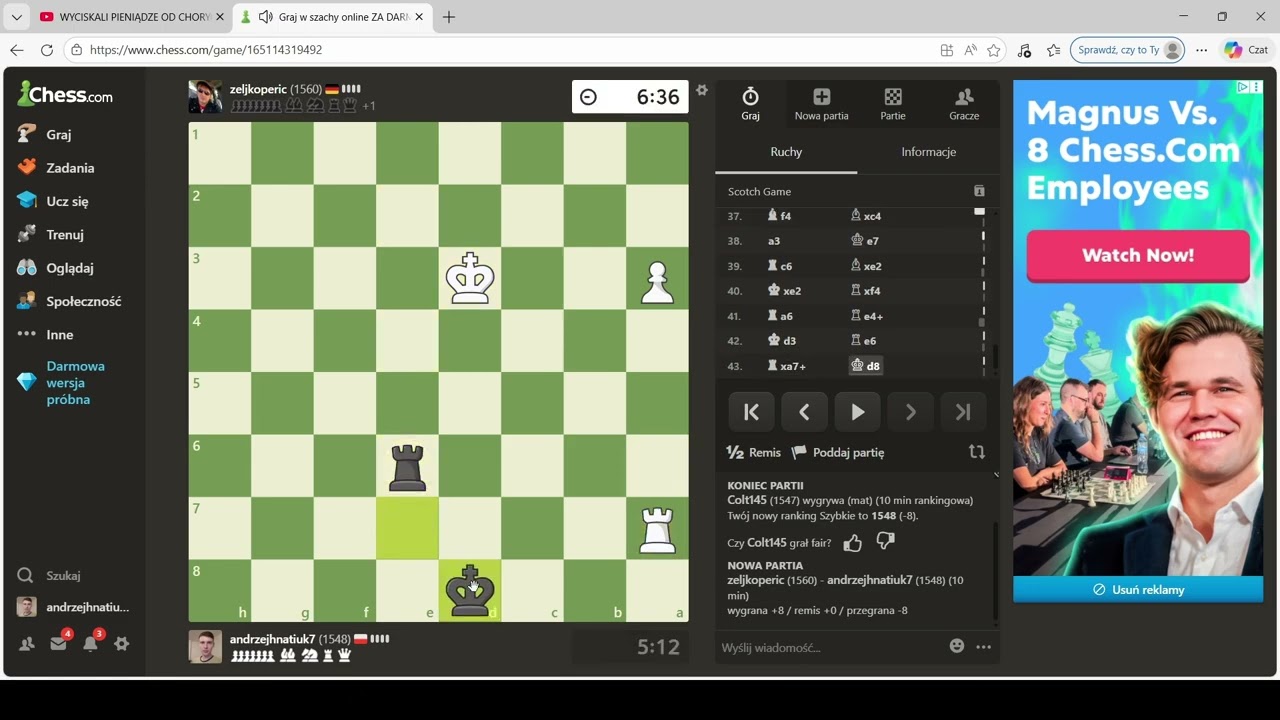Open Partie tab

(x=893, y=103)
